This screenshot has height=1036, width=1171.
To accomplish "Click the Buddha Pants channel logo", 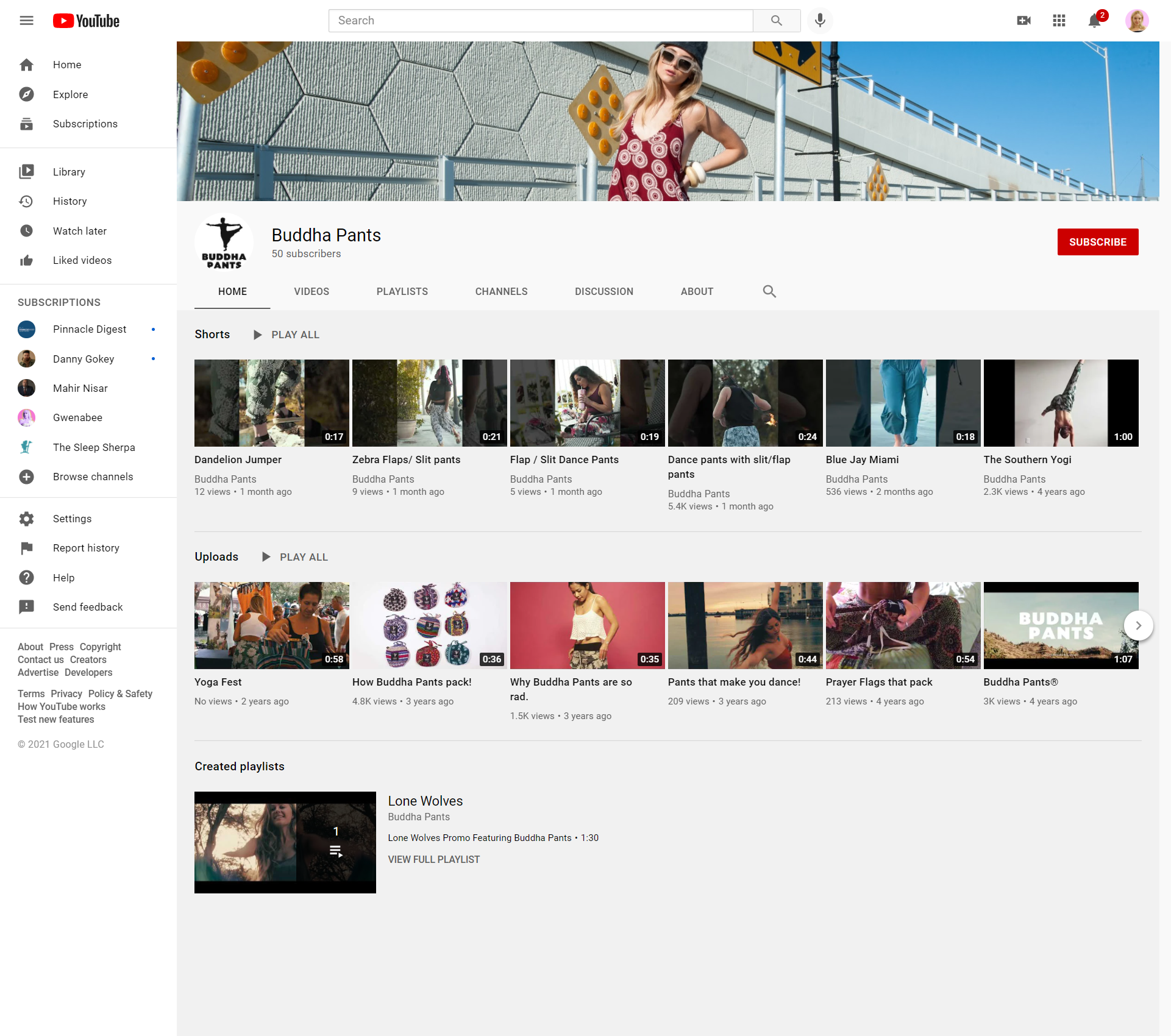I will coord(224,242).
